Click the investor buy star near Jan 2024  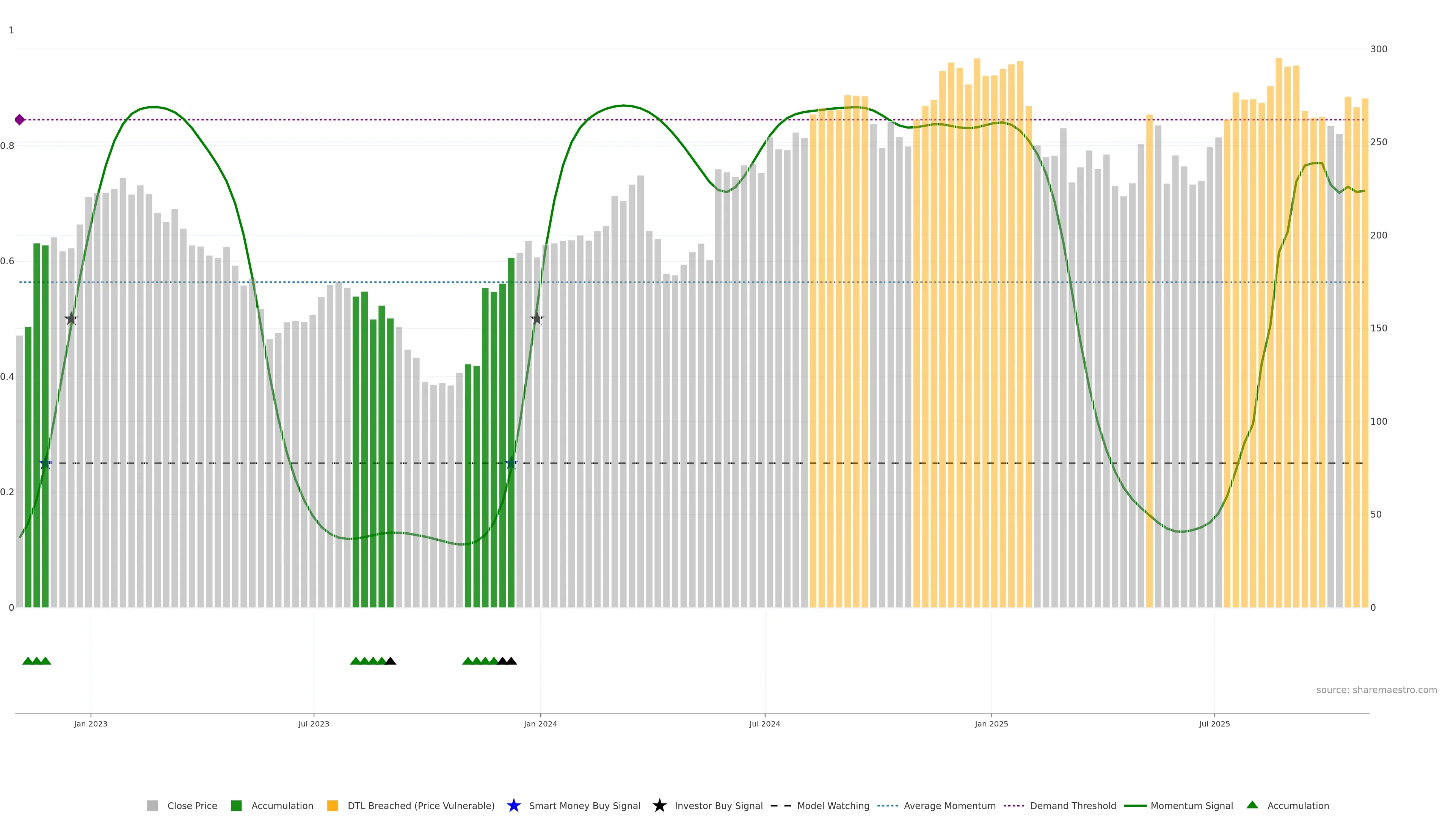[537, 319]
